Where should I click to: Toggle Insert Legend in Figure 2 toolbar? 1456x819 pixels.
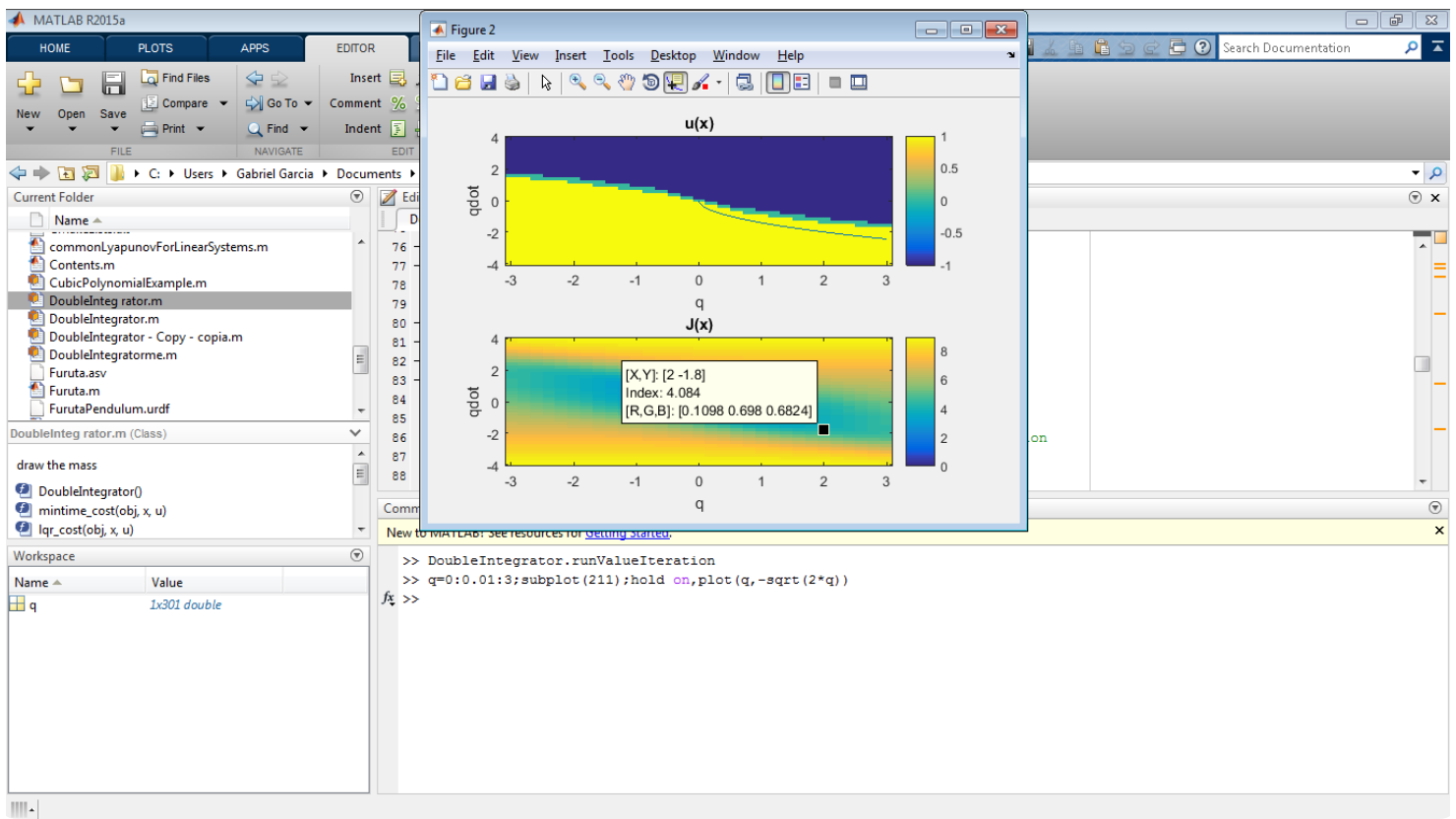(x=802, y=83)
